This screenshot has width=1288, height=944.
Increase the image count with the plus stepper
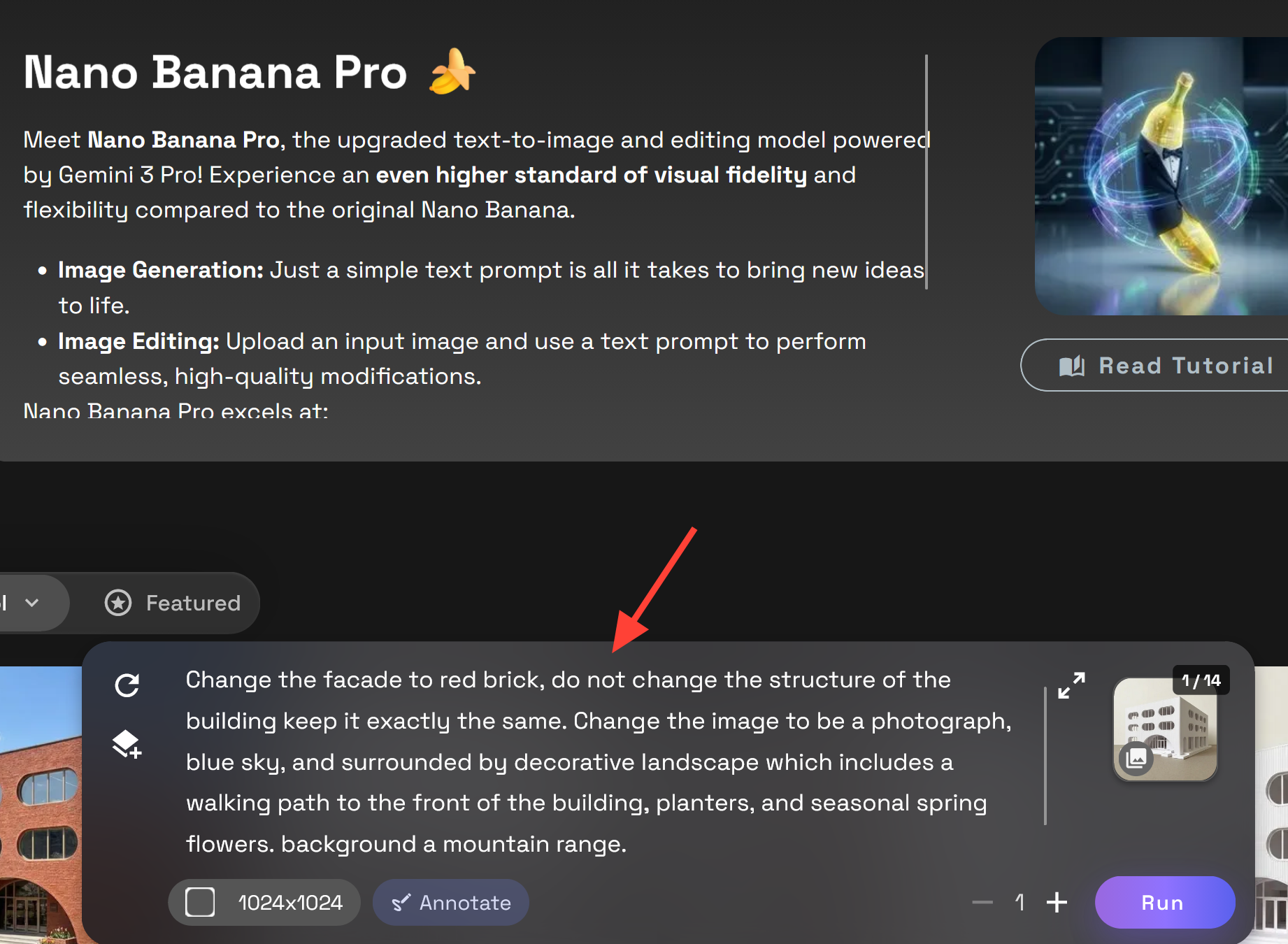(1057, 902)
